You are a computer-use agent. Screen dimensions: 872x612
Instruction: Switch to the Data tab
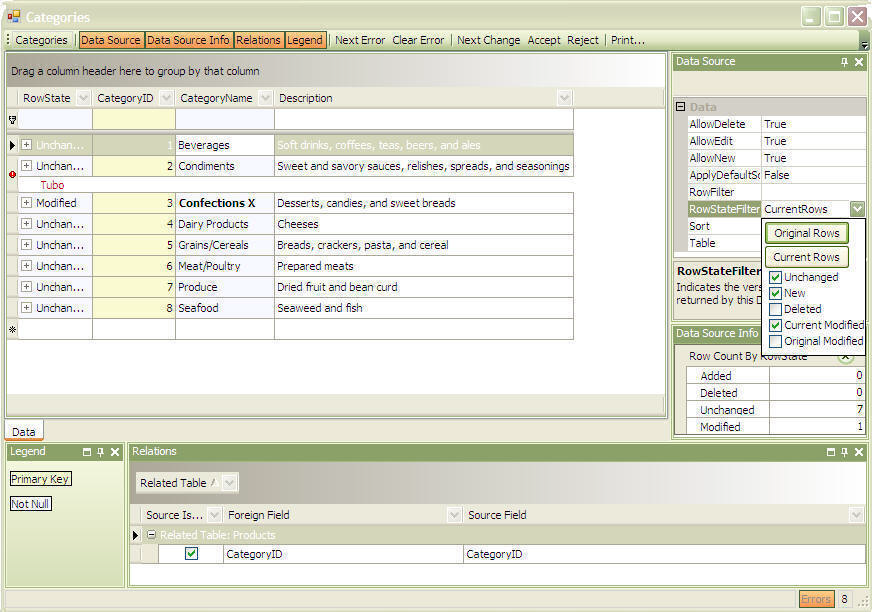23,432
